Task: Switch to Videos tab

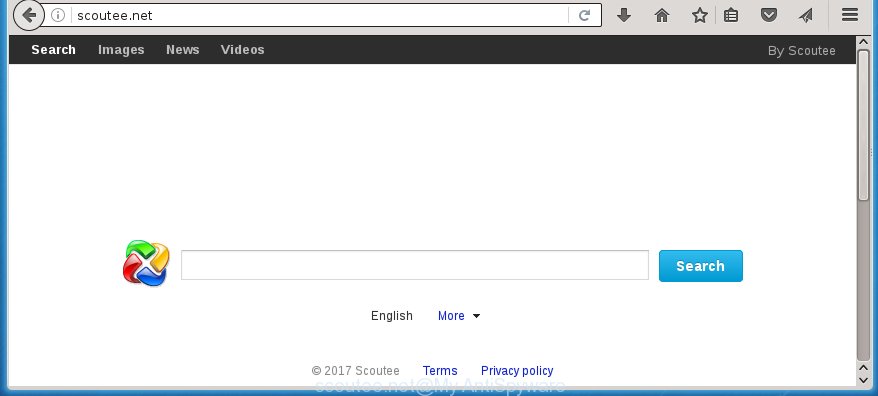Action: (x=242, y=50)
